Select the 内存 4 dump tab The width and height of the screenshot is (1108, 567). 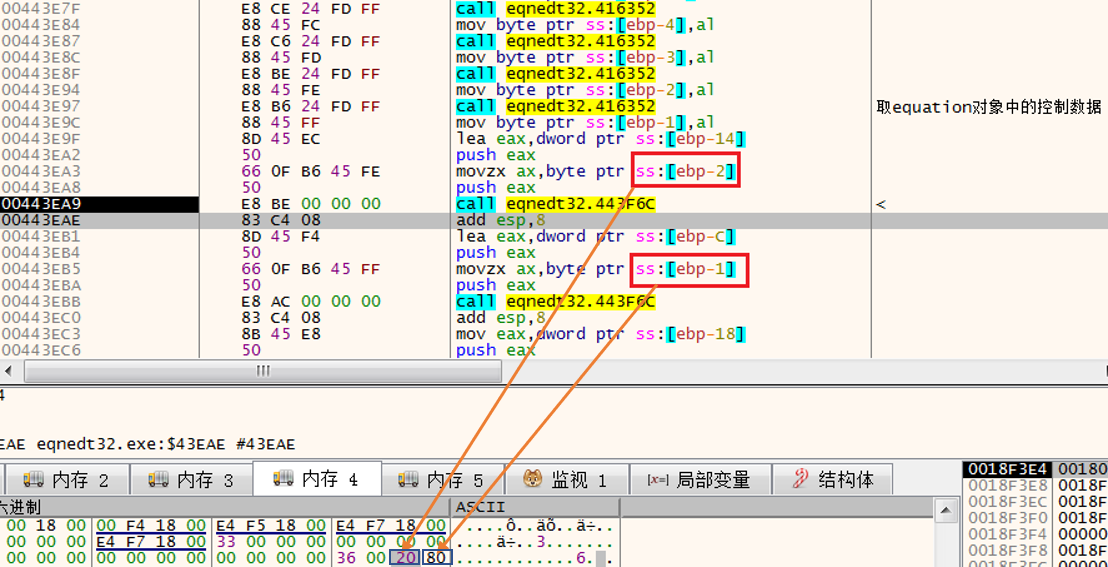tap(317, 479)
